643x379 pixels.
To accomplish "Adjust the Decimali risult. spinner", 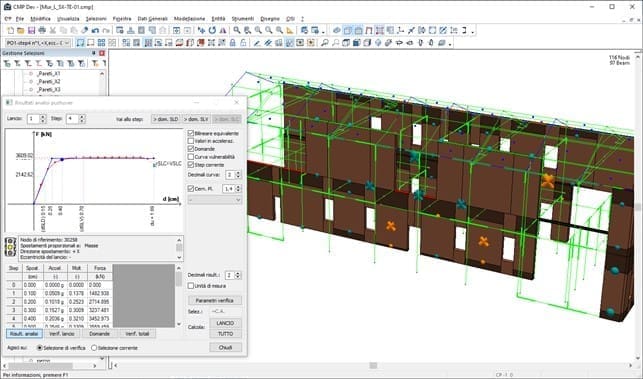I will point(238,275).
